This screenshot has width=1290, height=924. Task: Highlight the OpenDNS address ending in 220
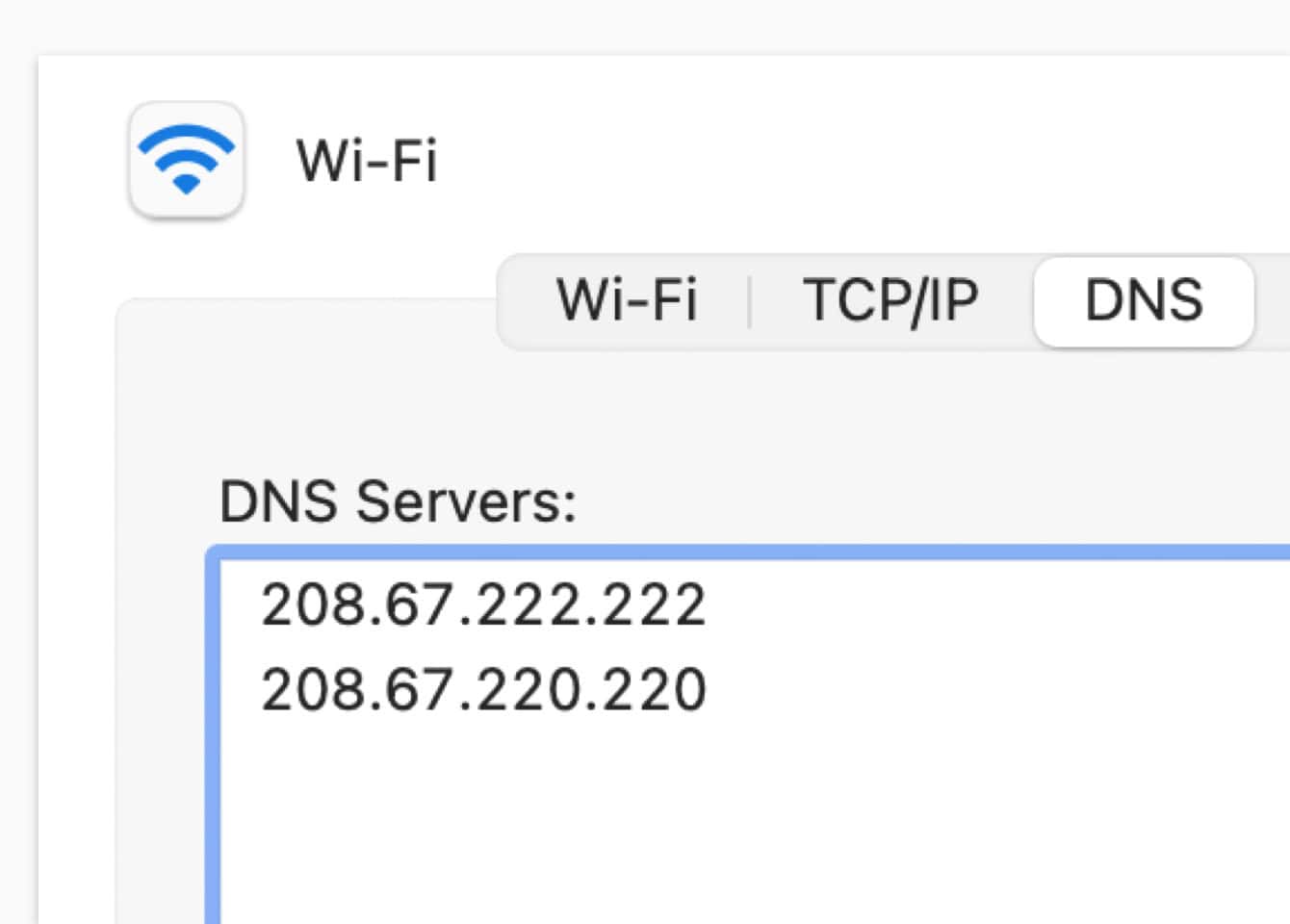click(484, 689)
